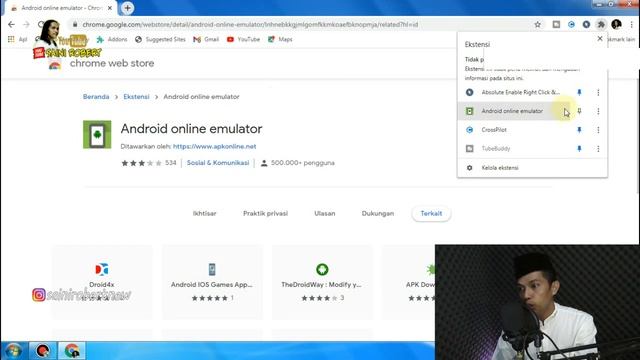Open the Chrome icon in the taskbar
The width and height of the screenshot is (640, 360).
[x=72, y=351]
